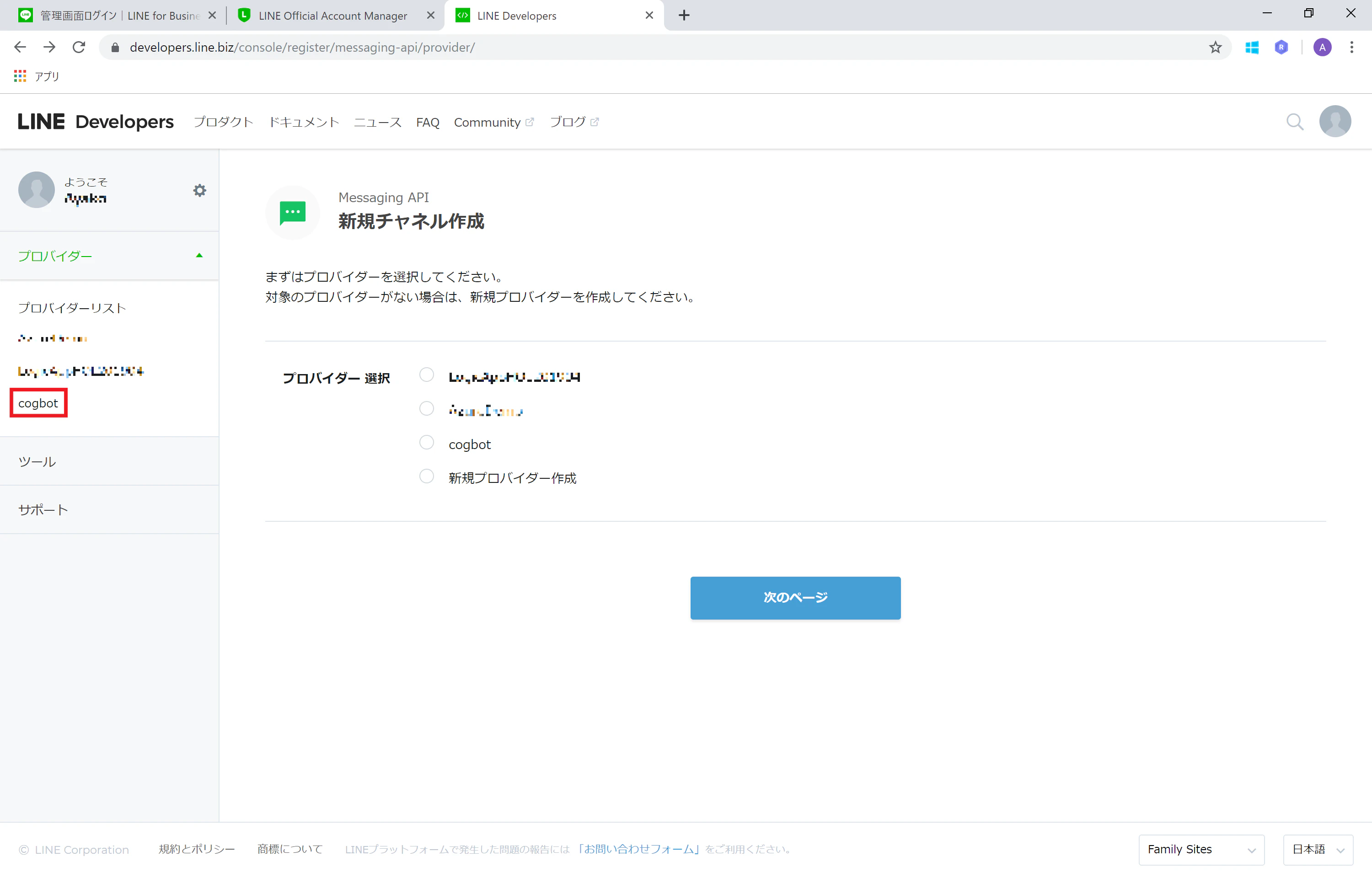The height and width of the screenshot is (878, 1372).
Task: Open the ドキュメント menu item
Action: pyautogui.click(x=304, y=122)
